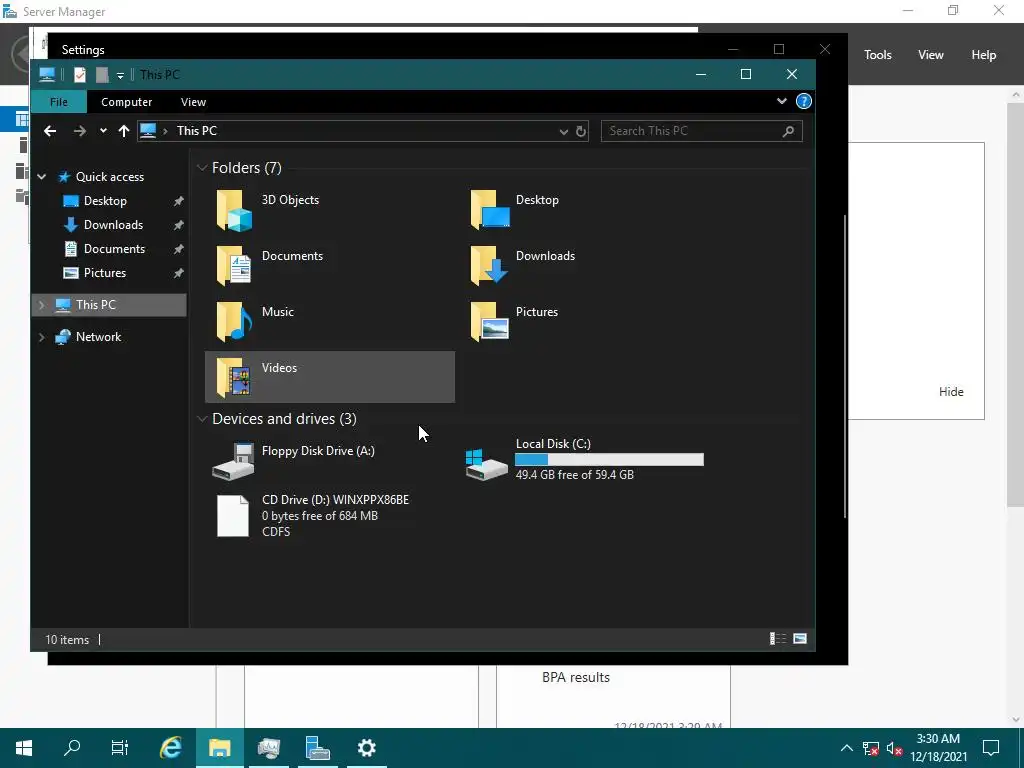Screen dimensions: 1024x768
Task: Open Customize Quick Access Toolbar dropdown
Action: [x=120, y=75]
